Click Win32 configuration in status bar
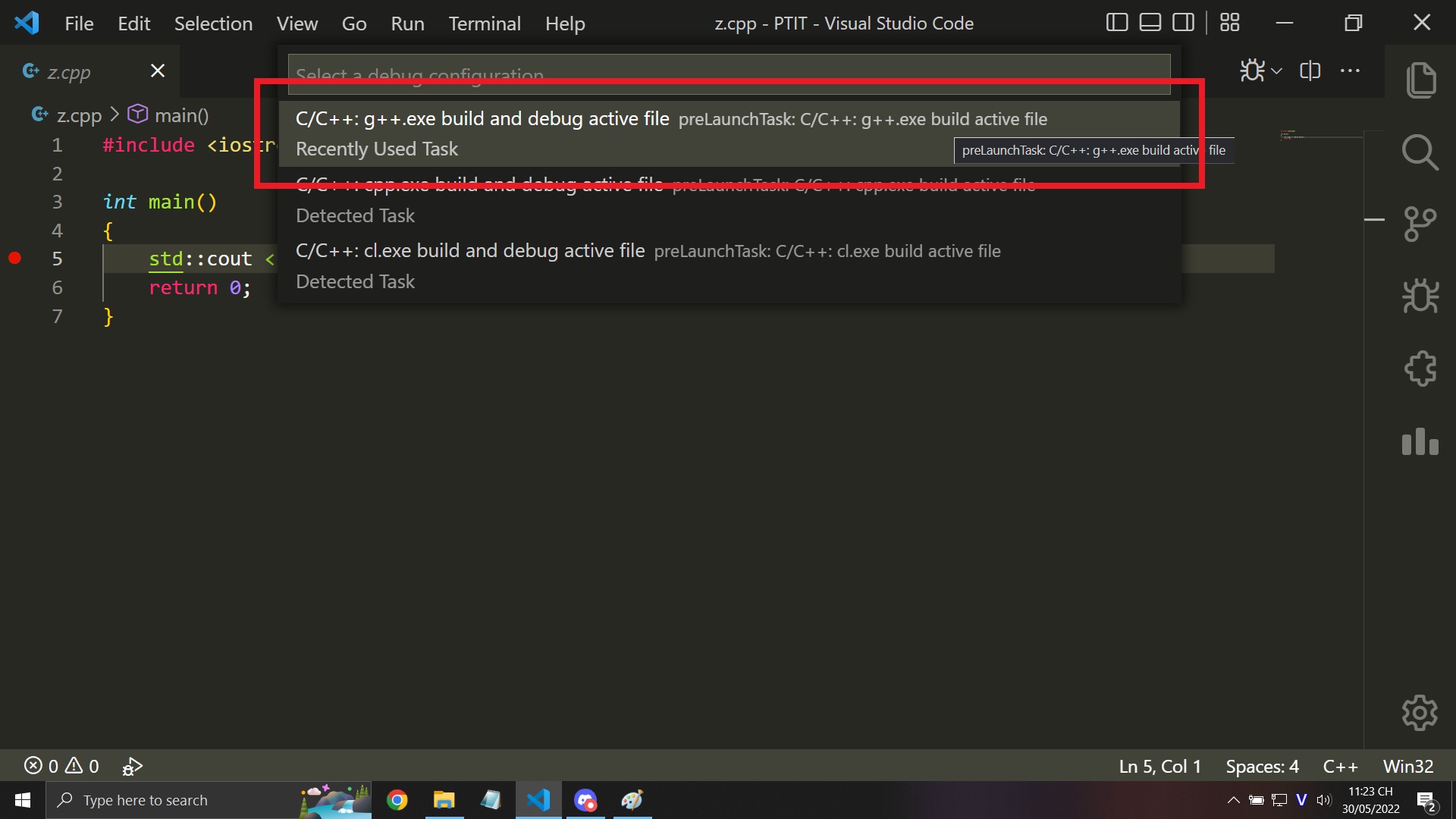1456x819 pixels. 1407,767
